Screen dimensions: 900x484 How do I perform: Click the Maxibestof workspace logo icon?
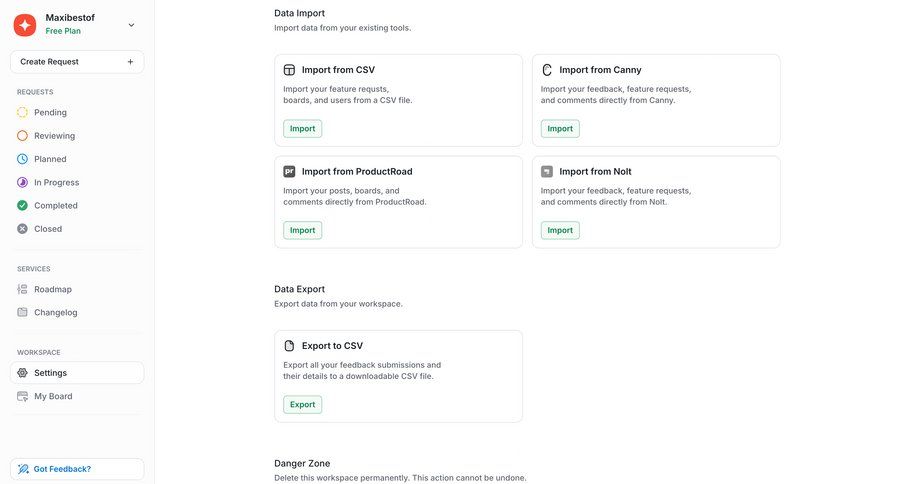(x=25, y=24)
